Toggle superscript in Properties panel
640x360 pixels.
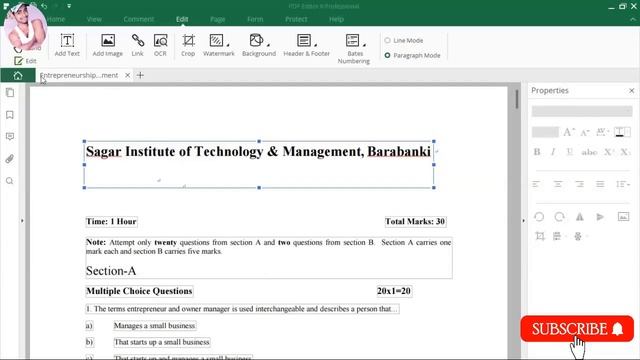pos(609,152)
